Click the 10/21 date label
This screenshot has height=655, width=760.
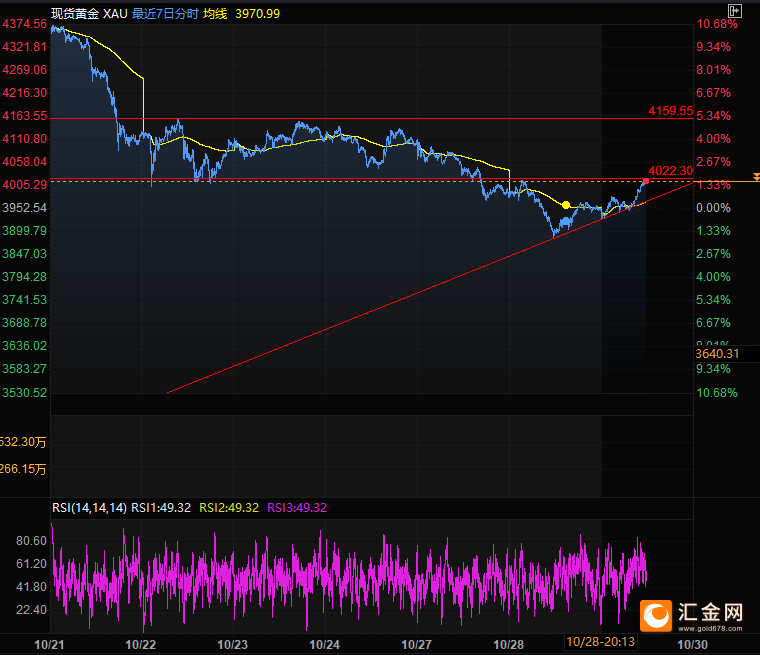[x=49, y=644]
